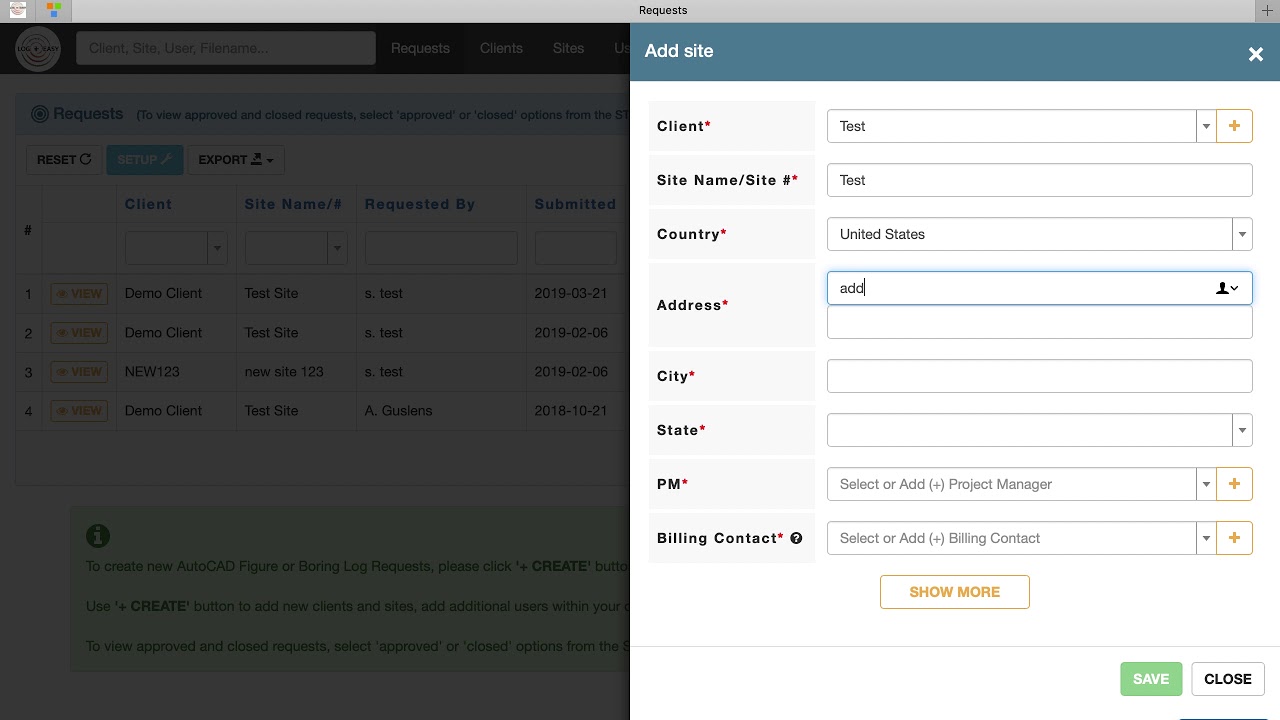Click the Select Project Manager combo box
1280x720 pixels.
click(1011, 484)
